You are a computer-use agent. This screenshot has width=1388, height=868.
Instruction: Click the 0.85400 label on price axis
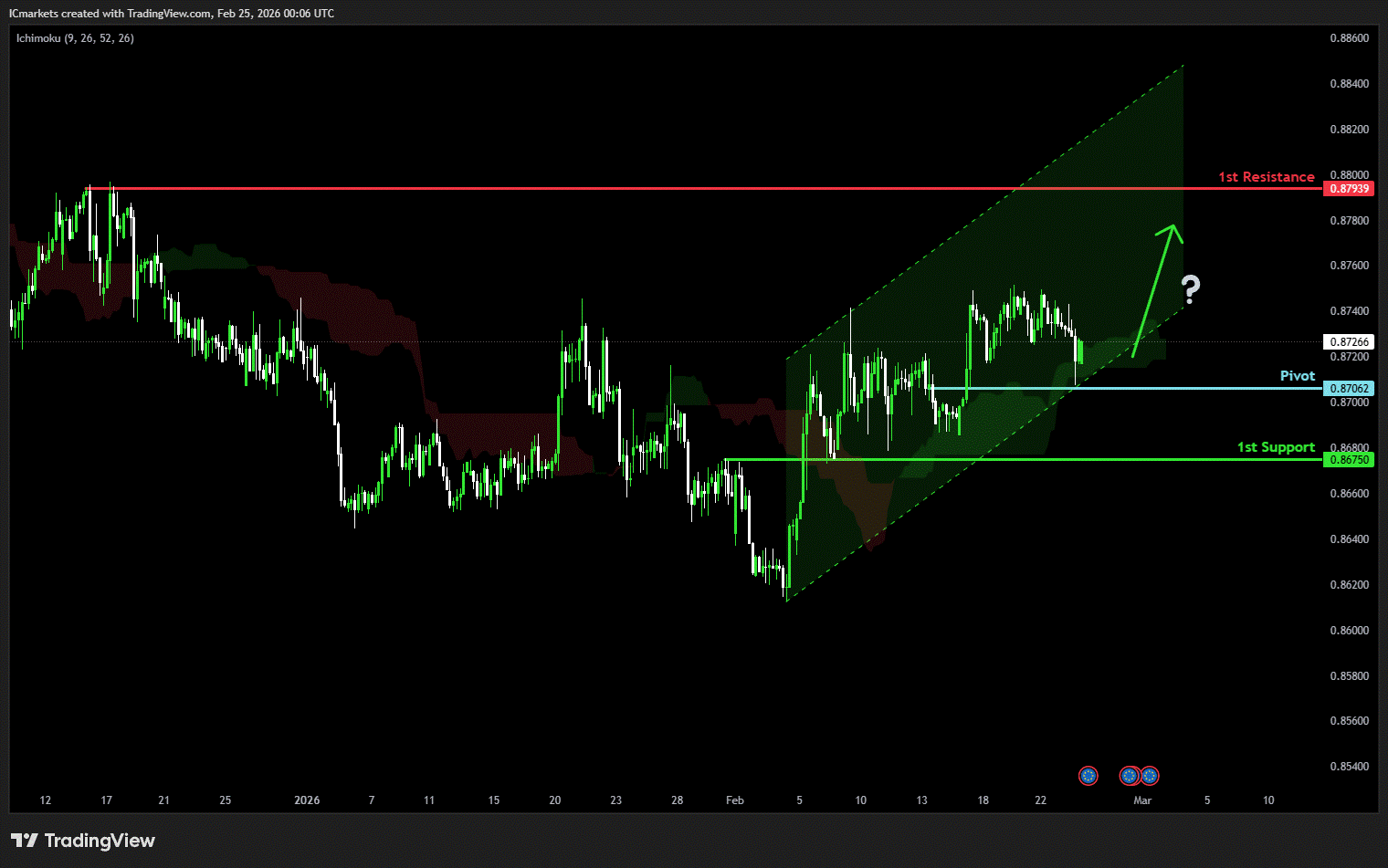click(1349, 767)
